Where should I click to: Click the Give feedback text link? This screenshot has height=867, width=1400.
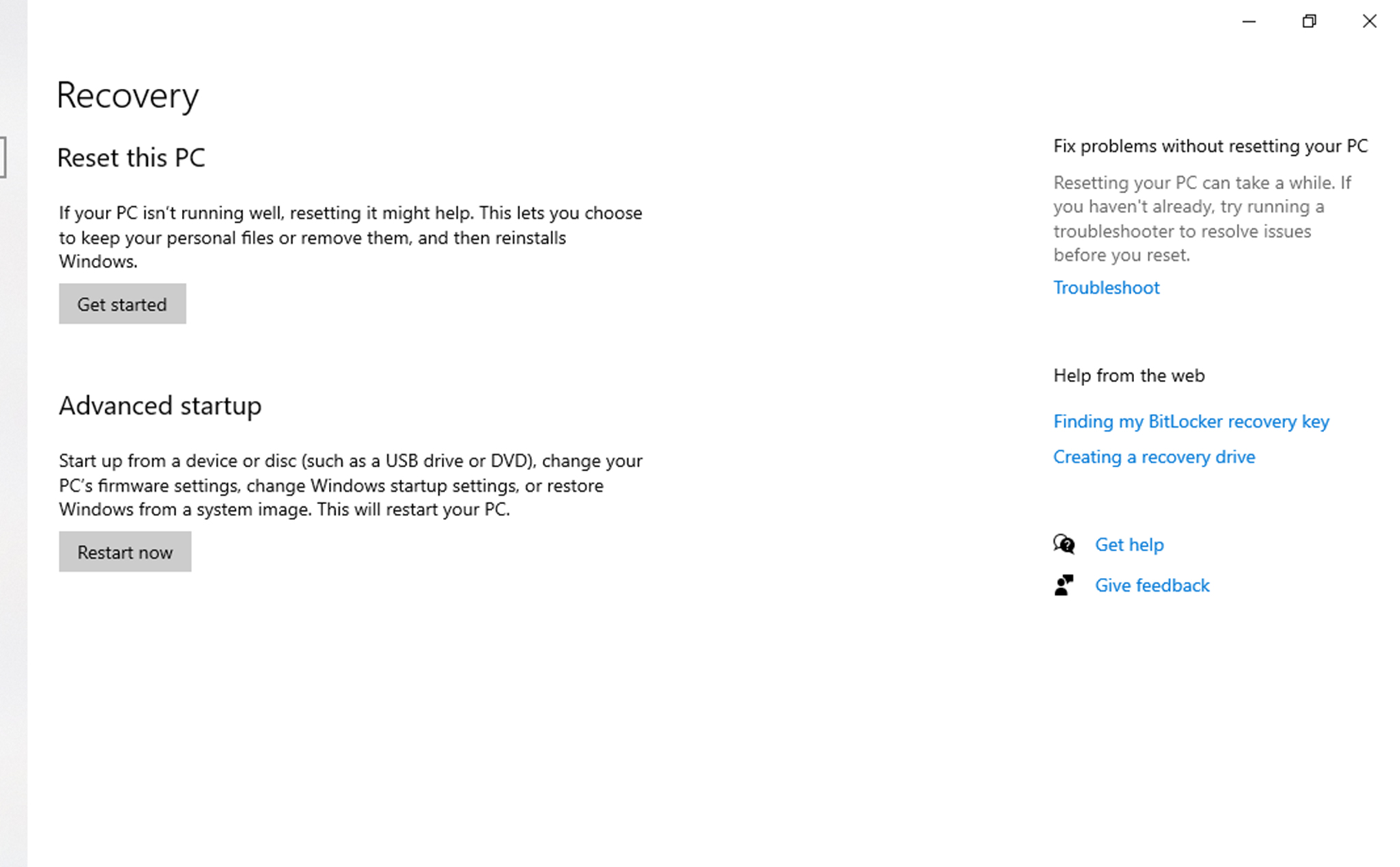(x=1152, y=586)
